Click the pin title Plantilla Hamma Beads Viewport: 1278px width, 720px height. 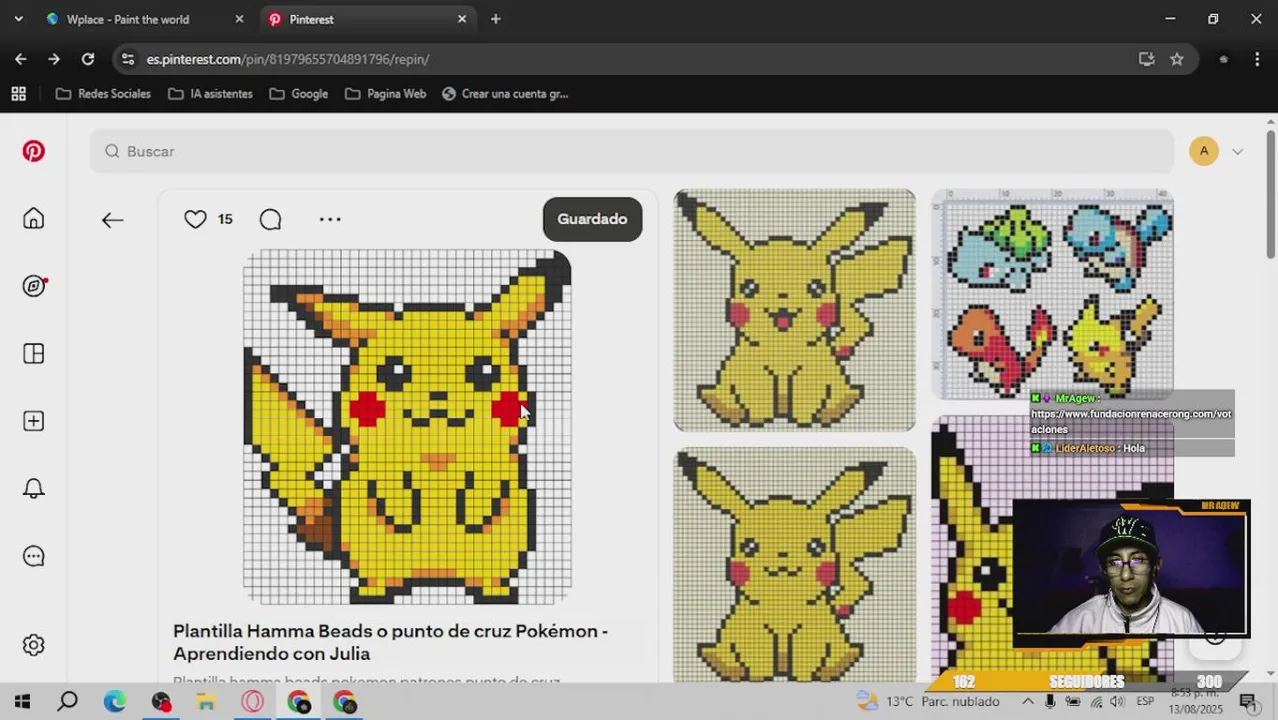pyautogui.click(x=390, y=642)
